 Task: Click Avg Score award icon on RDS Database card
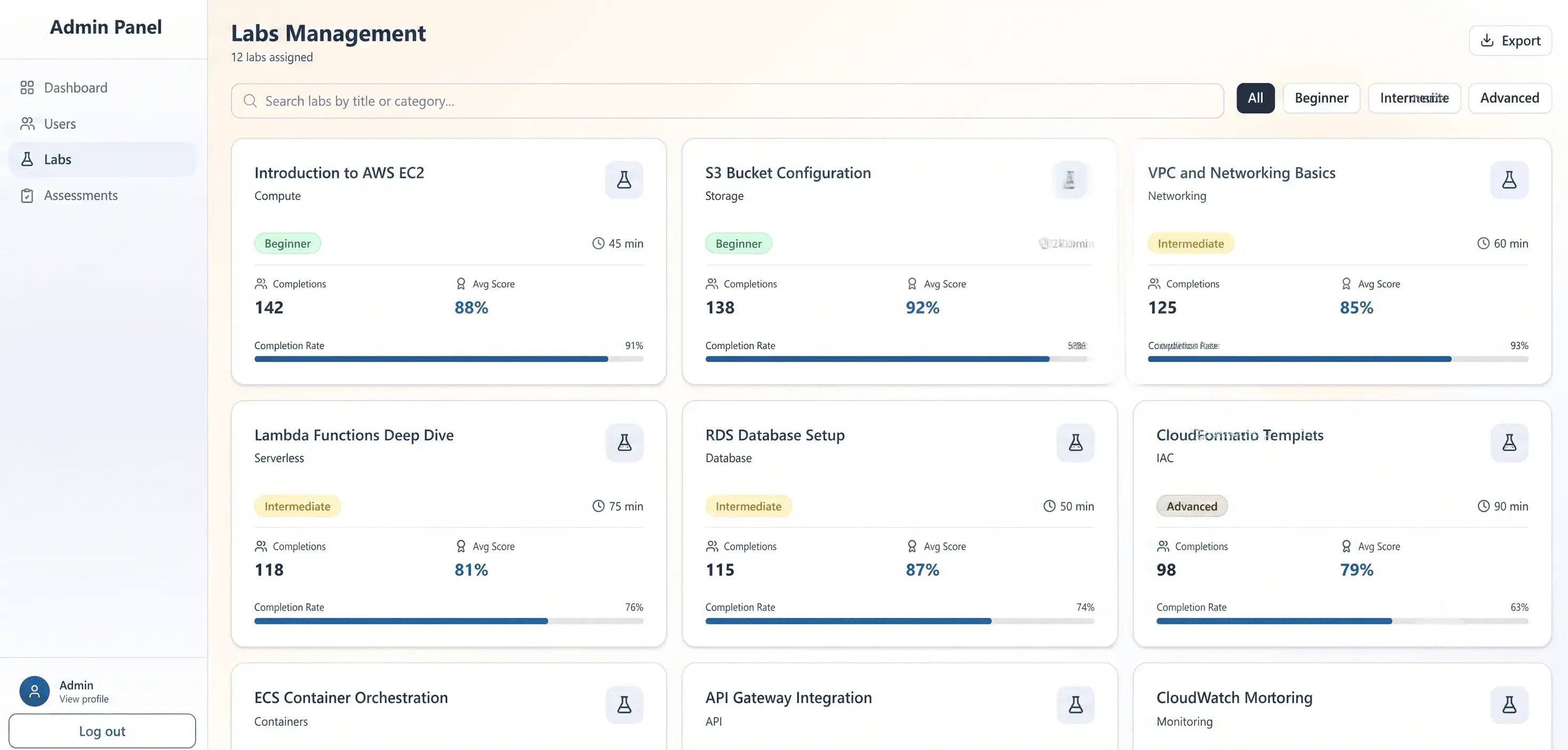point(912,546)
